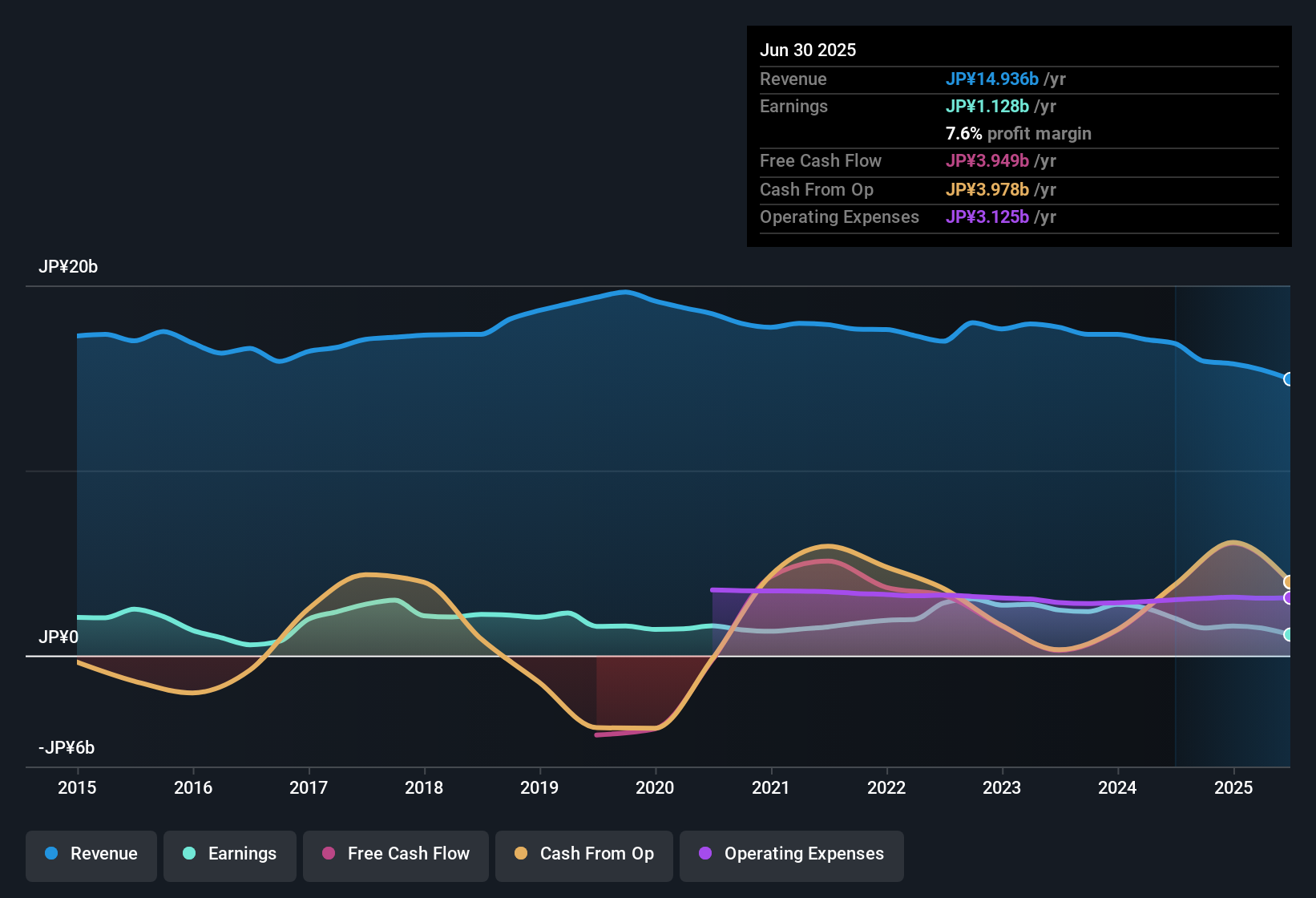Click the orange Cash From Op legend dot
Image resolution: width=1316 pixels, height=898 pixels.
coord(521,854)
